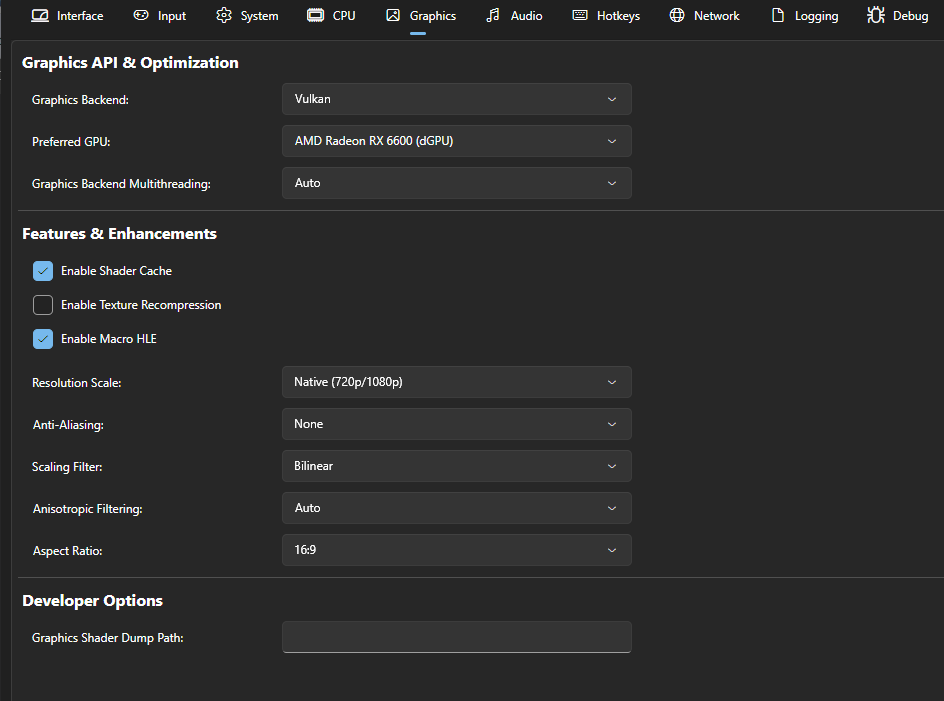Disable the Enable Shader Cache checkbox
The image size is (944, 701).
coord(43,271)
